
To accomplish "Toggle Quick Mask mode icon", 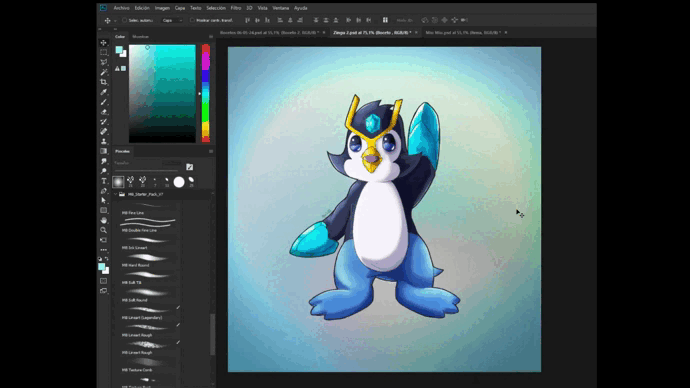I will [103, 281].
